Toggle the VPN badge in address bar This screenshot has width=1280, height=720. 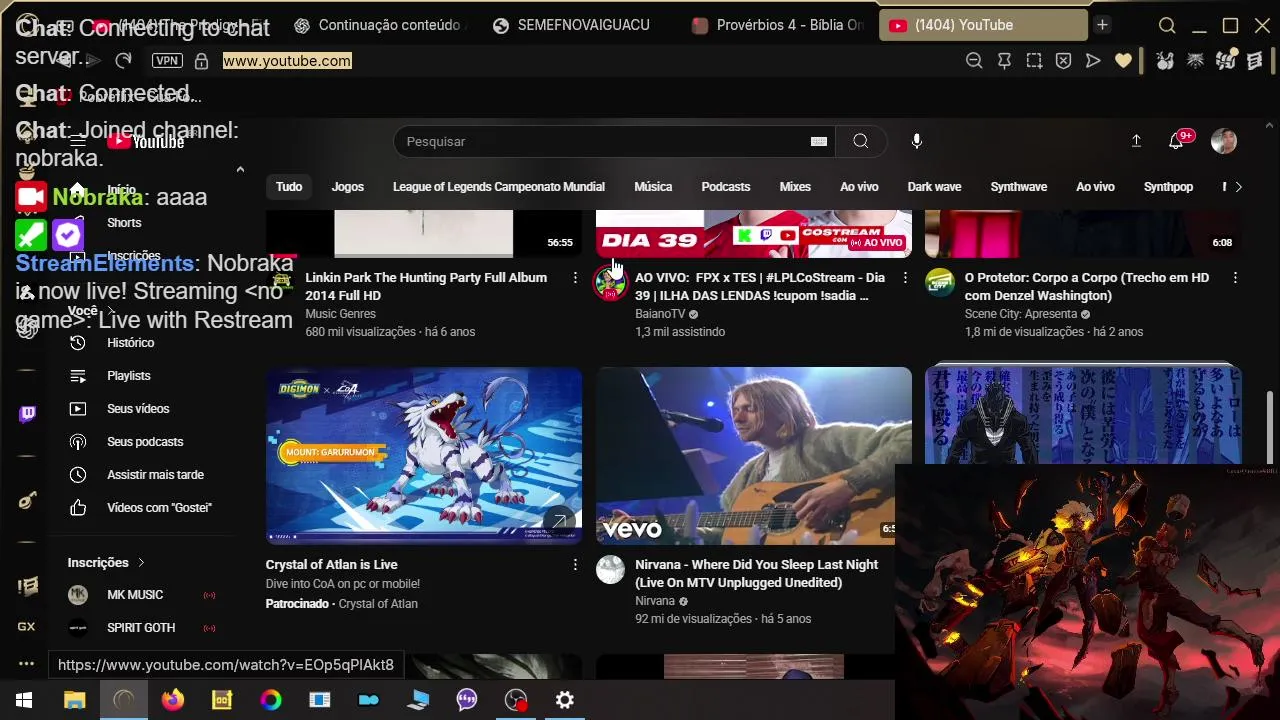[x=167, y=61]
